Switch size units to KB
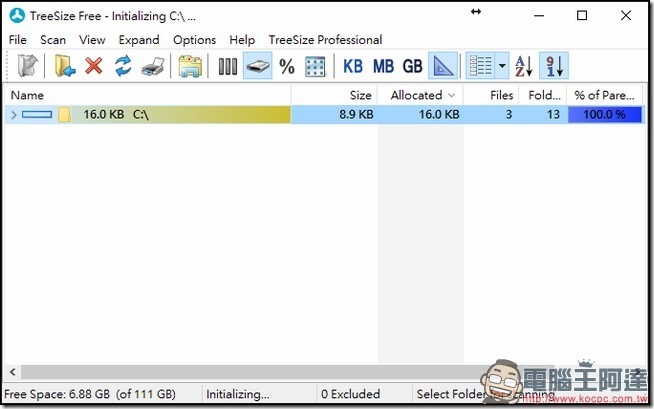 click(353, 66)
